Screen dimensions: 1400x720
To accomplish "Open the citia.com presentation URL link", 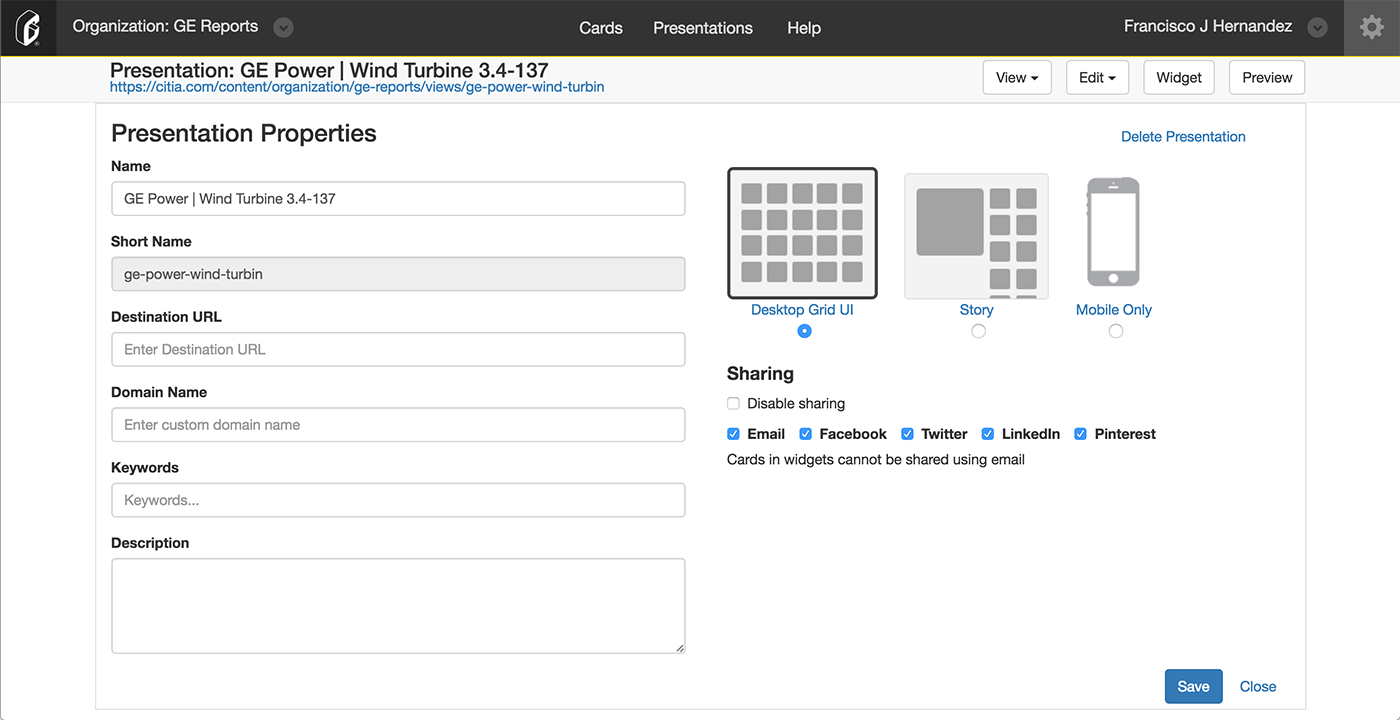I will [x=357, y=87].
